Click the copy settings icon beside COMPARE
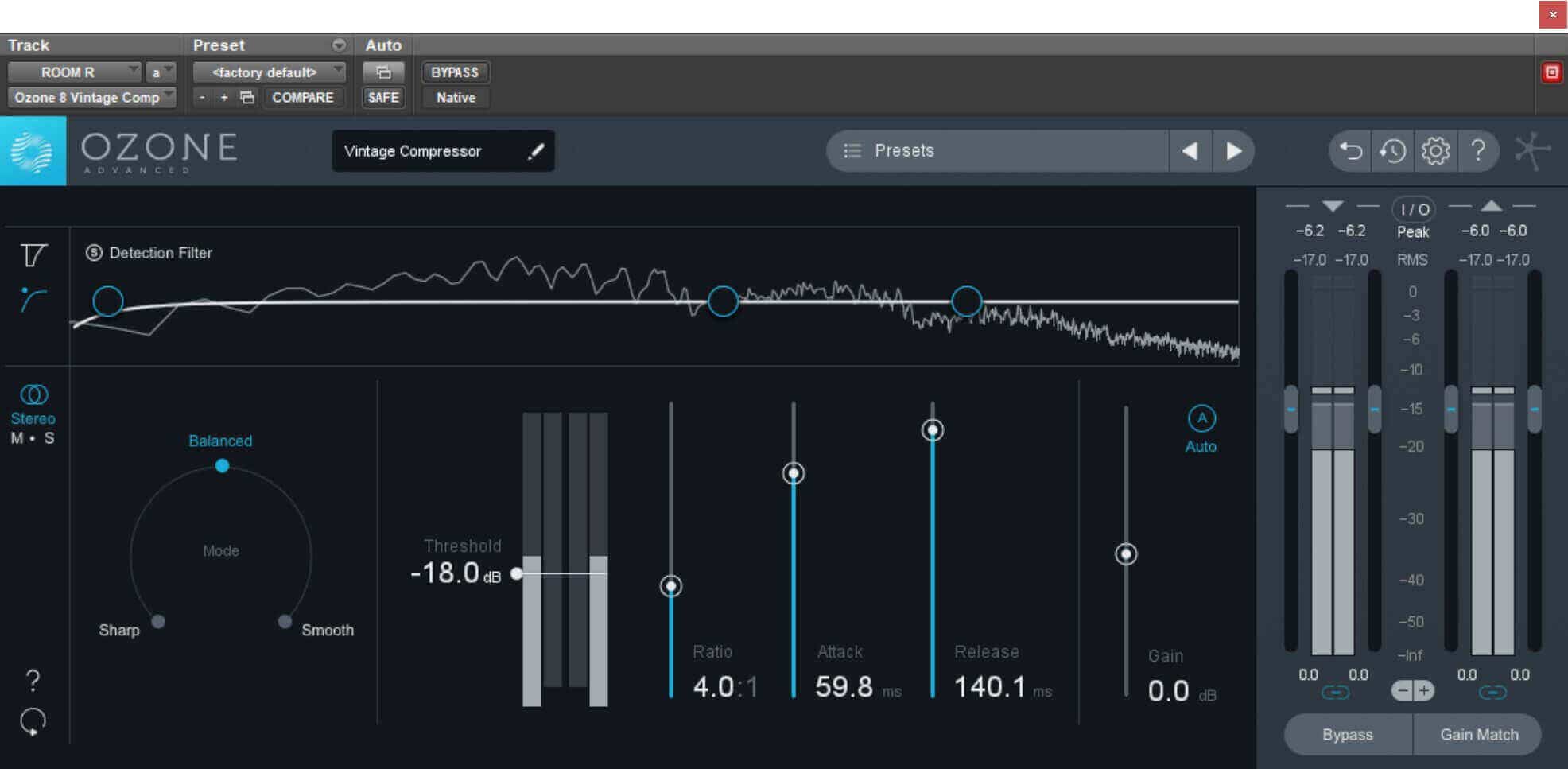The height and width of the screenshot is (769, 1568). tap(247, 98)
